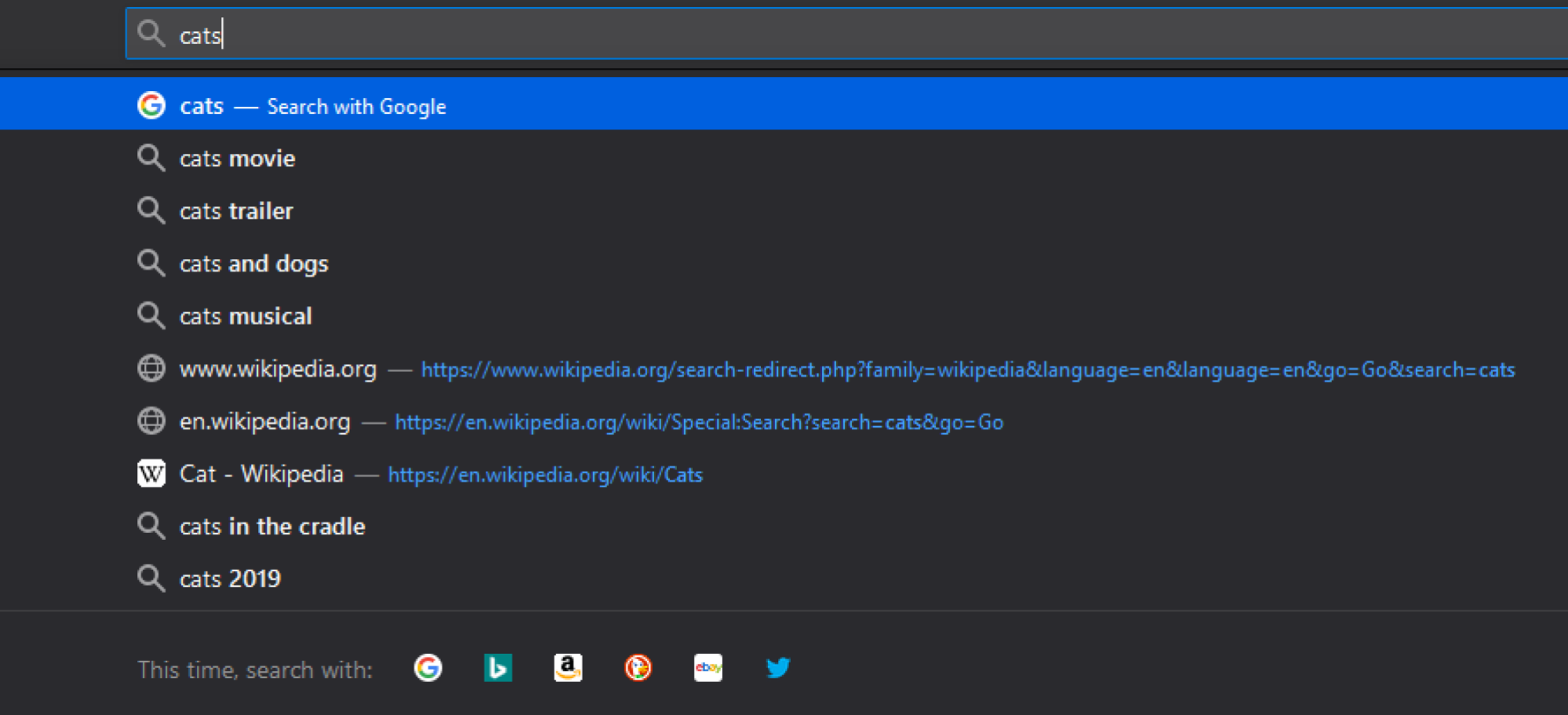Image resolution: width=1568 pixels, height=715 pixels.
Task: Click the 'This time, search with:' label
Action: click(x=255, y=669)
